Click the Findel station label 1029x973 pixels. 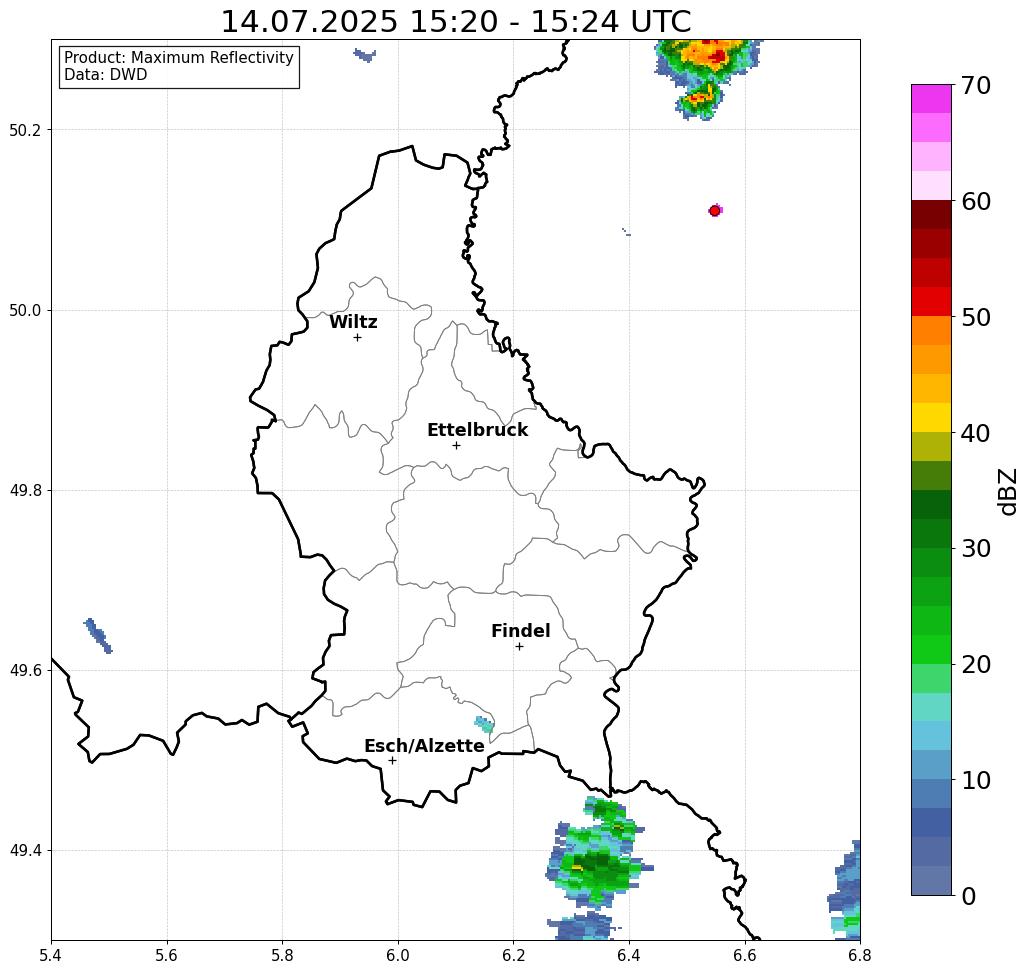tap(520, 631)
